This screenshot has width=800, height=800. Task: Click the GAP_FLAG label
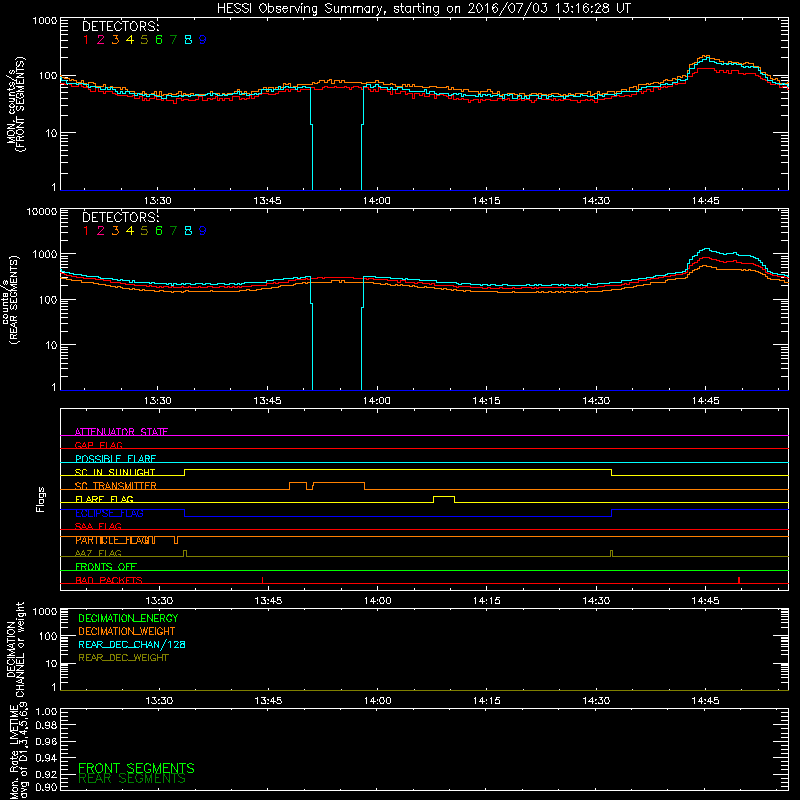[x=98, y=445]
